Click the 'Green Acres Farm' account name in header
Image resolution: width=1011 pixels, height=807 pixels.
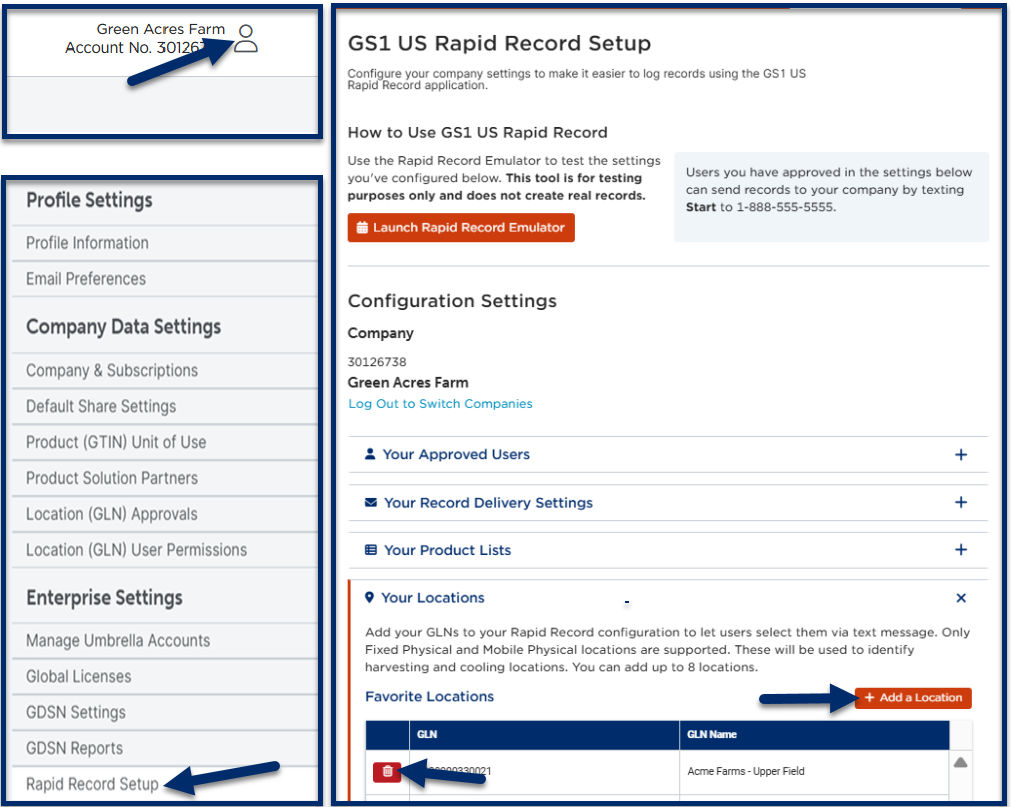click(161, 29)
